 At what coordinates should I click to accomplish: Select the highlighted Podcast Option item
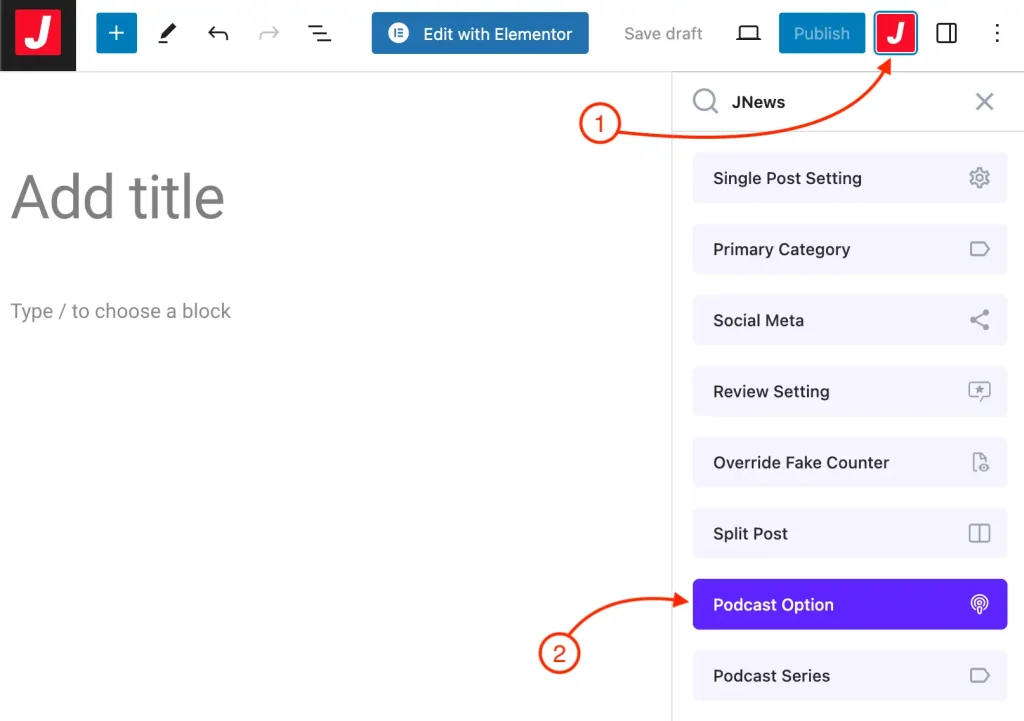849,605
